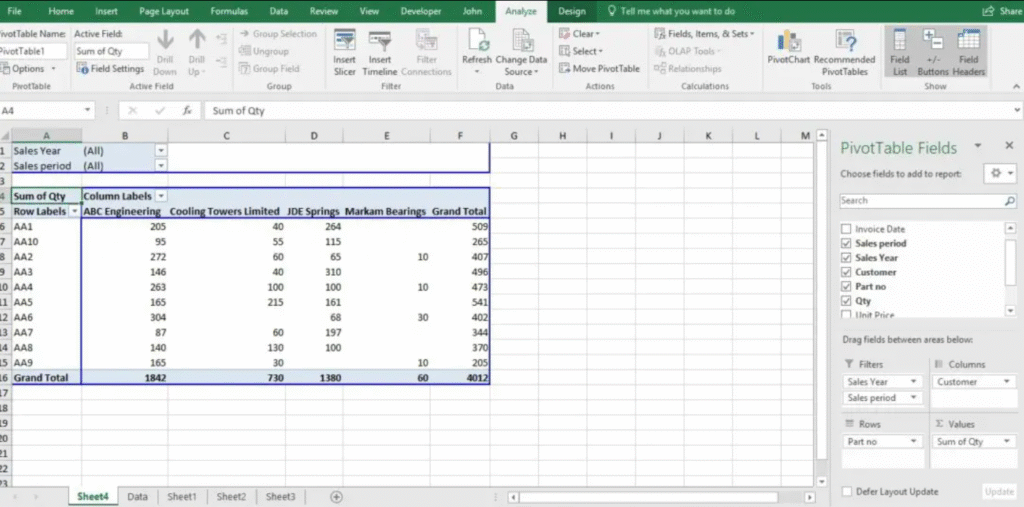Click the field list scroll up arrow
Screen dimensions: 1024x507
[1011, 228]
